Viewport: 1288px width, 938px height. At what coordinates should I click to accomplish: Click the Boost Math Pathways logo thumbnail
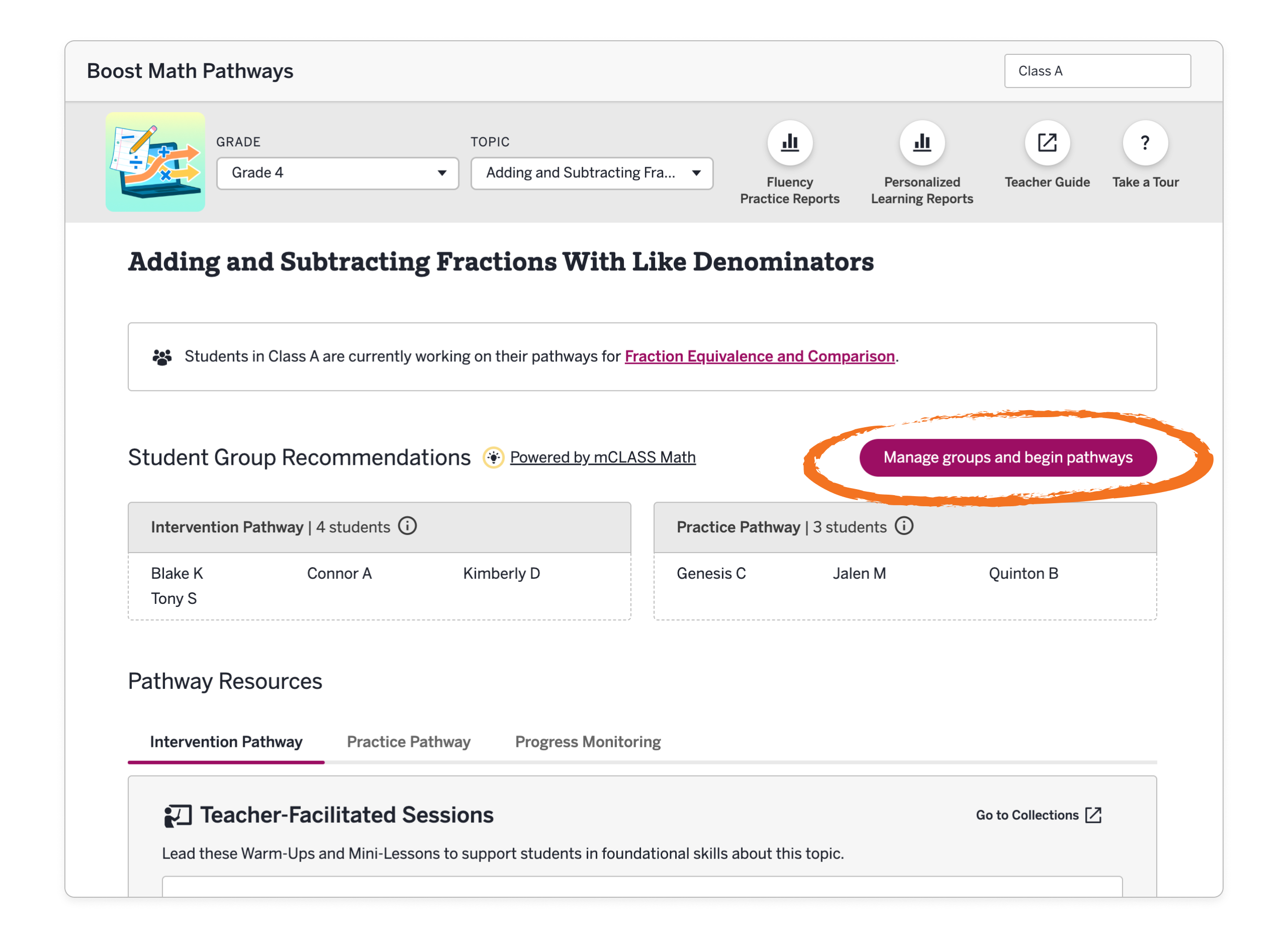tap(155, 162)
